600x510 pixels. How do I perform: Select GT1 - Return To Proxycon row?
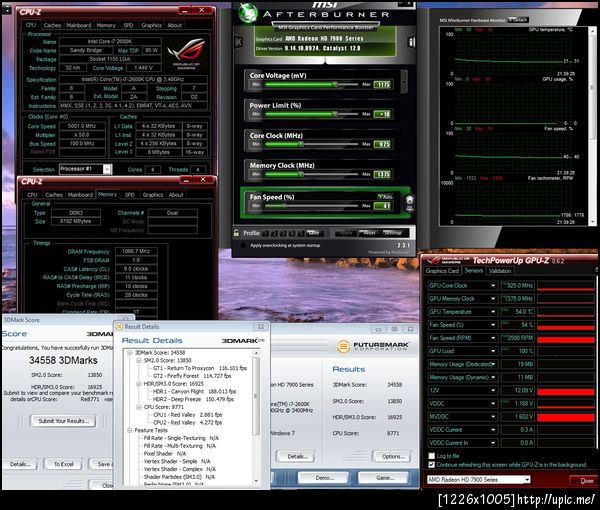pos(200,368)
